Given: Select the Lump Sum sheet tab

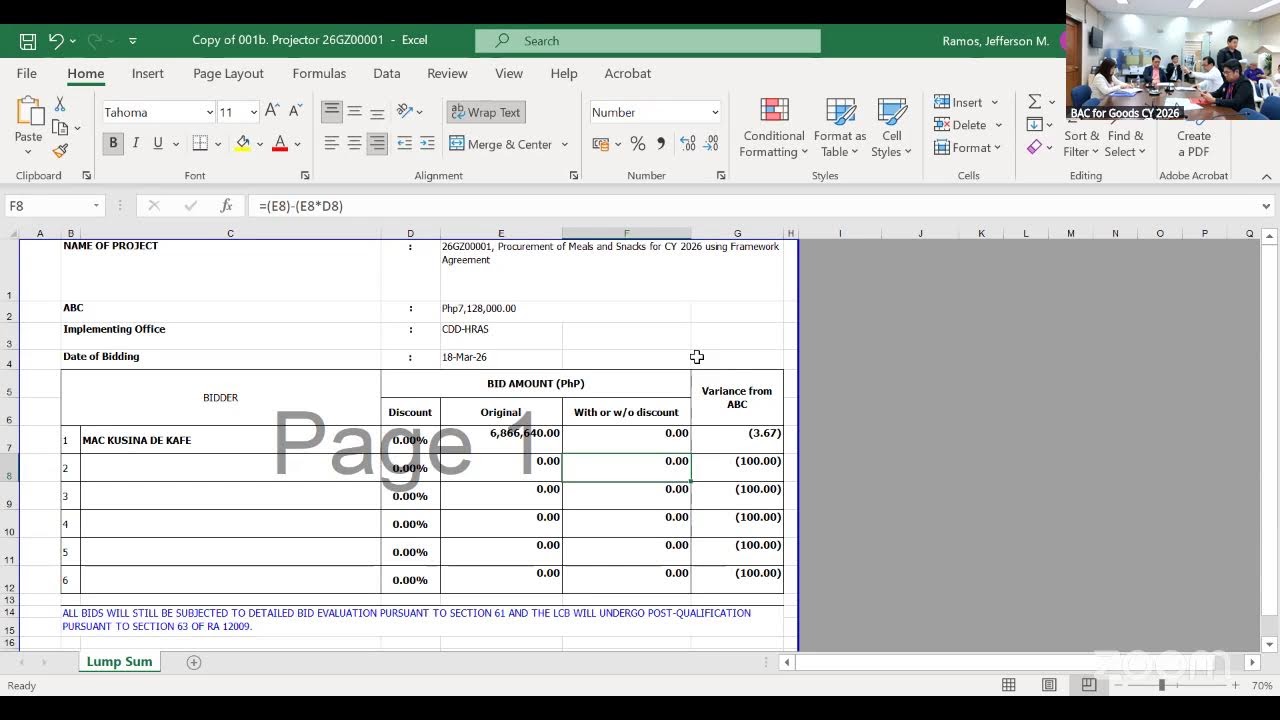Looking at the screenshot, I should point(119,662).
